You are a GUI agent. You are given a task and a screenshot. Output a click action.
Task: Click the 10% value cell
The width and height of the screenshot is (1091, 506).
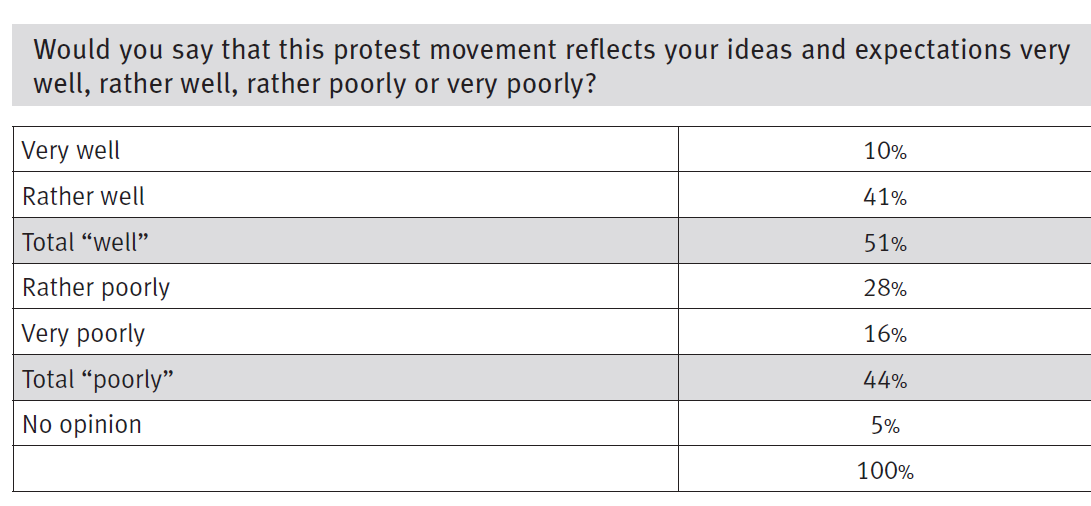point(885,152)
